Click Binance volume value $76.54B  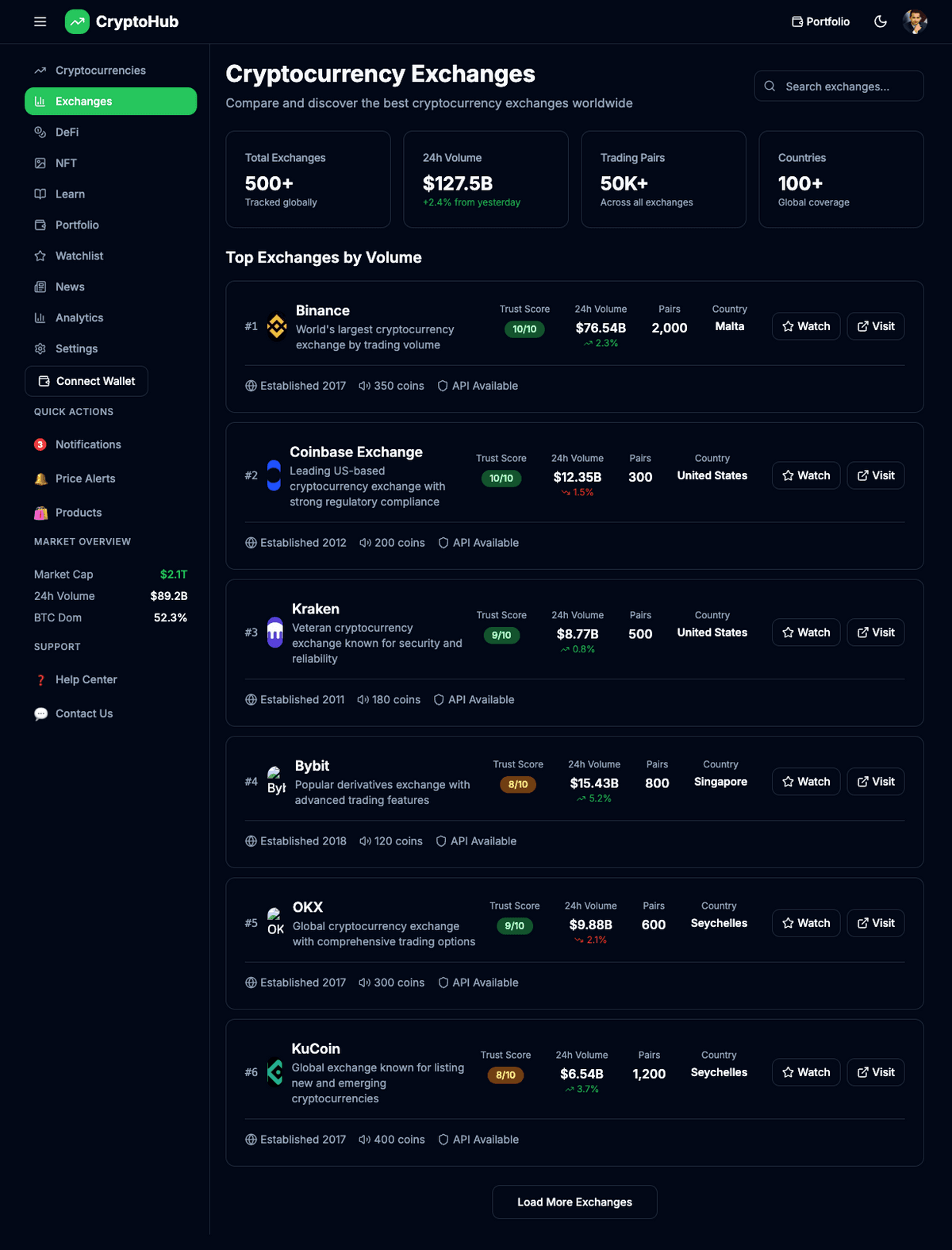(x=601, y=328)
